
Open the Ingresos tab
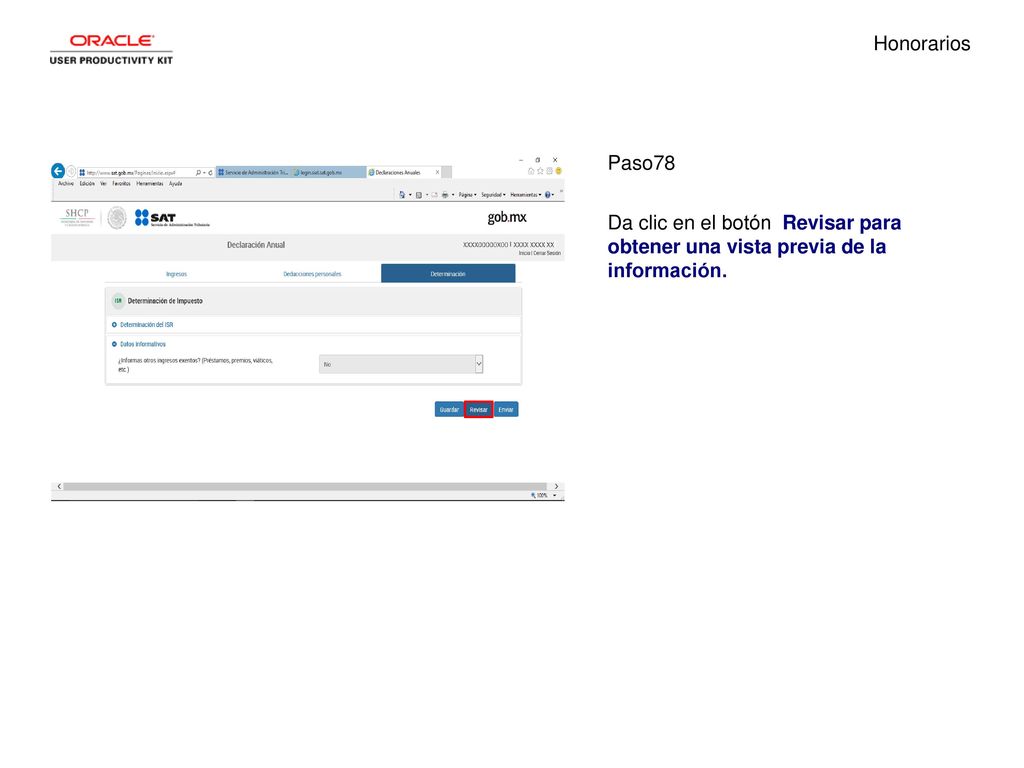pos(176,274)
